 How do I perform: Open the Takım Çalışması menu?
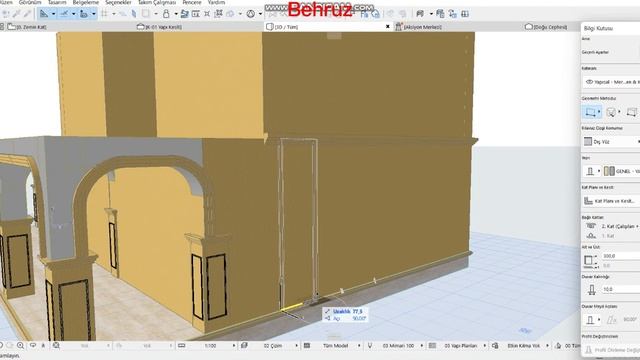157,2
